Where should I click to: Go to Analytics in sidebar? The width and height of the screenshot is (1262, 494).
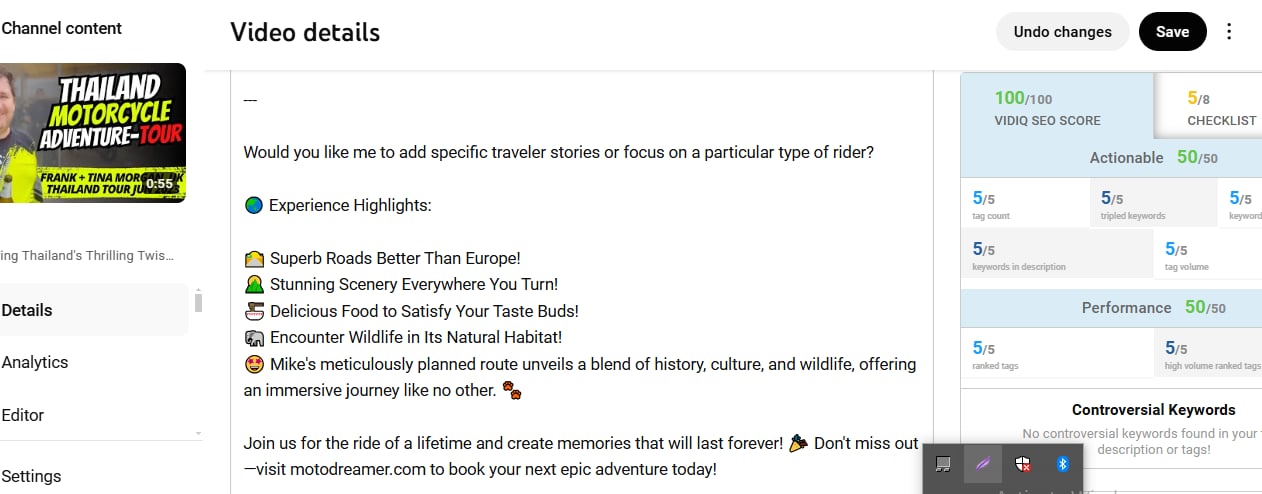35,362
